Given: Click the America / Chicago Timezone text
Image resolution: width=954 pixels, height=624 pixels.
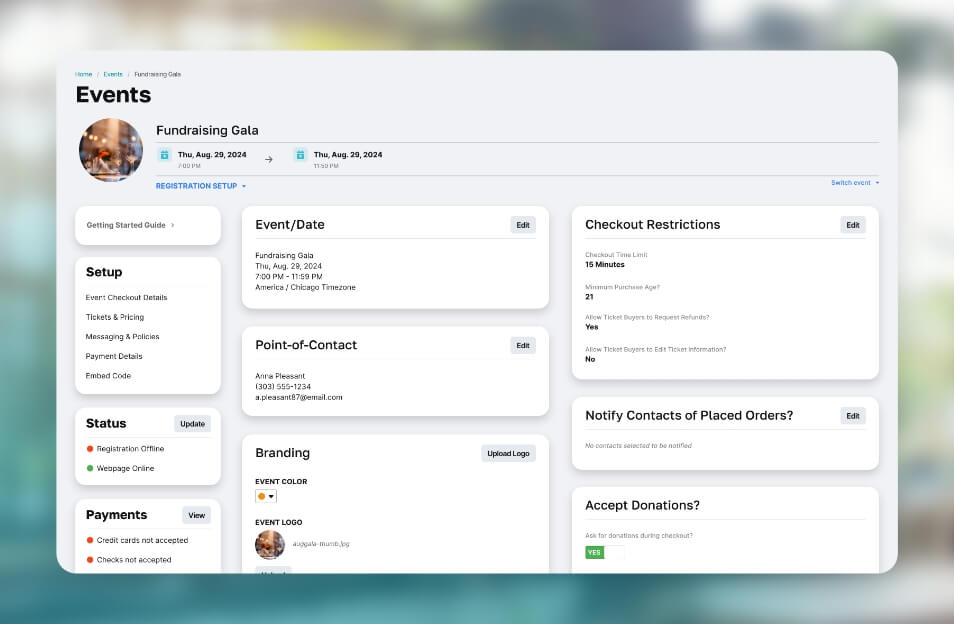Looking at the screenshot, I should tap(305, 287).
